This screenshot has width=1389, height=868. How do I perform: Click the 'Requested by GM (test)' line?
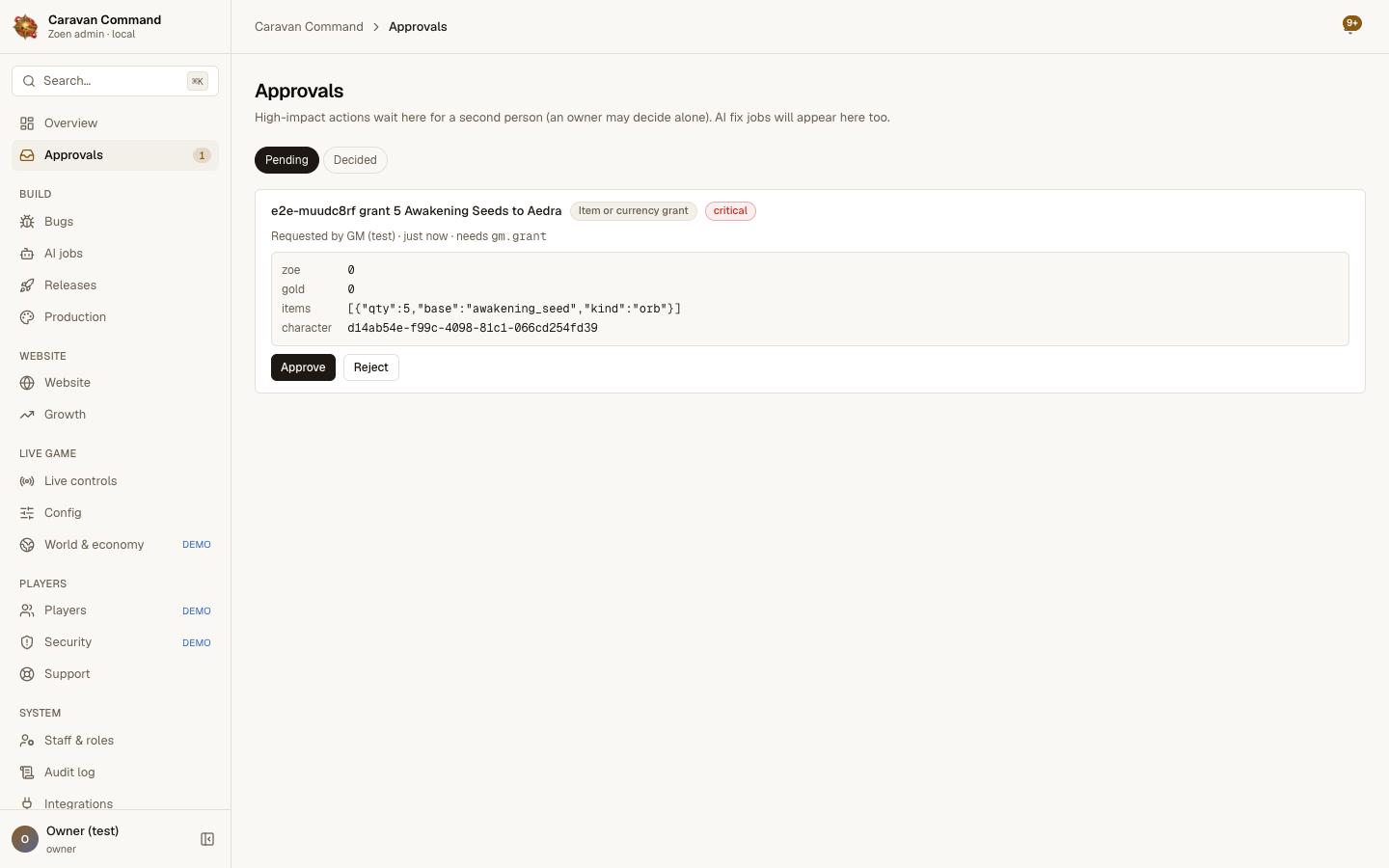pos(409,236)
